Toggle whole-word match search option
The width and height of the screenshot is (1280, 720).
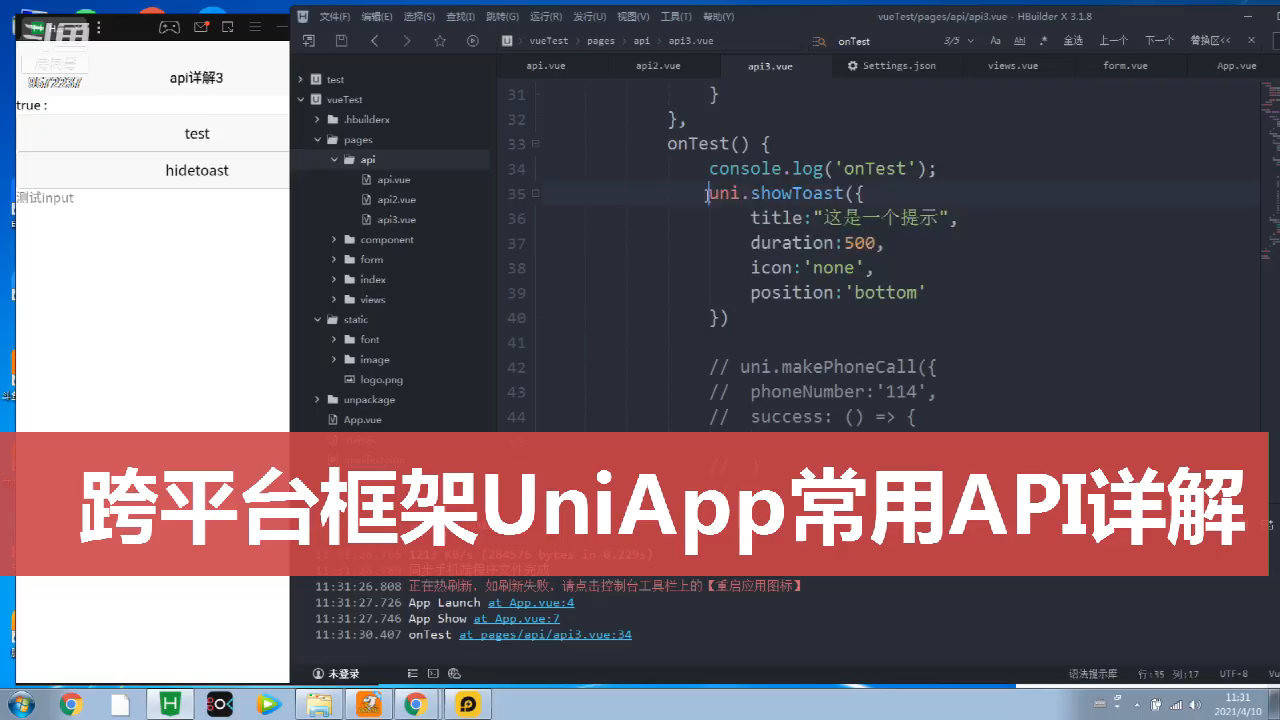coord(1020,41)
